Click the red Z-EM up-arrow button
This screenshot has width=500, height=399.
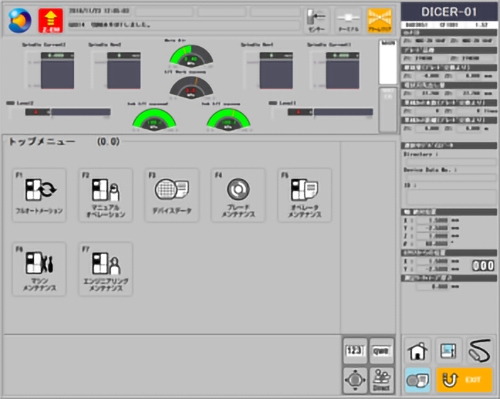51,21
